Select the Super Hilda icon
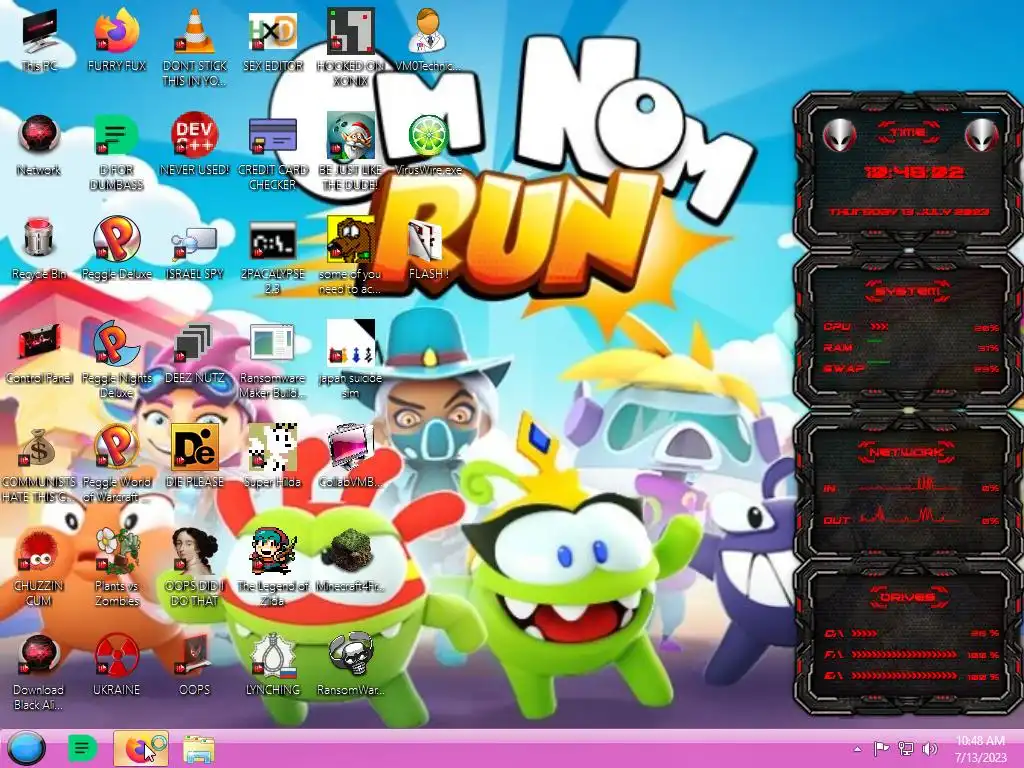 coord(273,448)
